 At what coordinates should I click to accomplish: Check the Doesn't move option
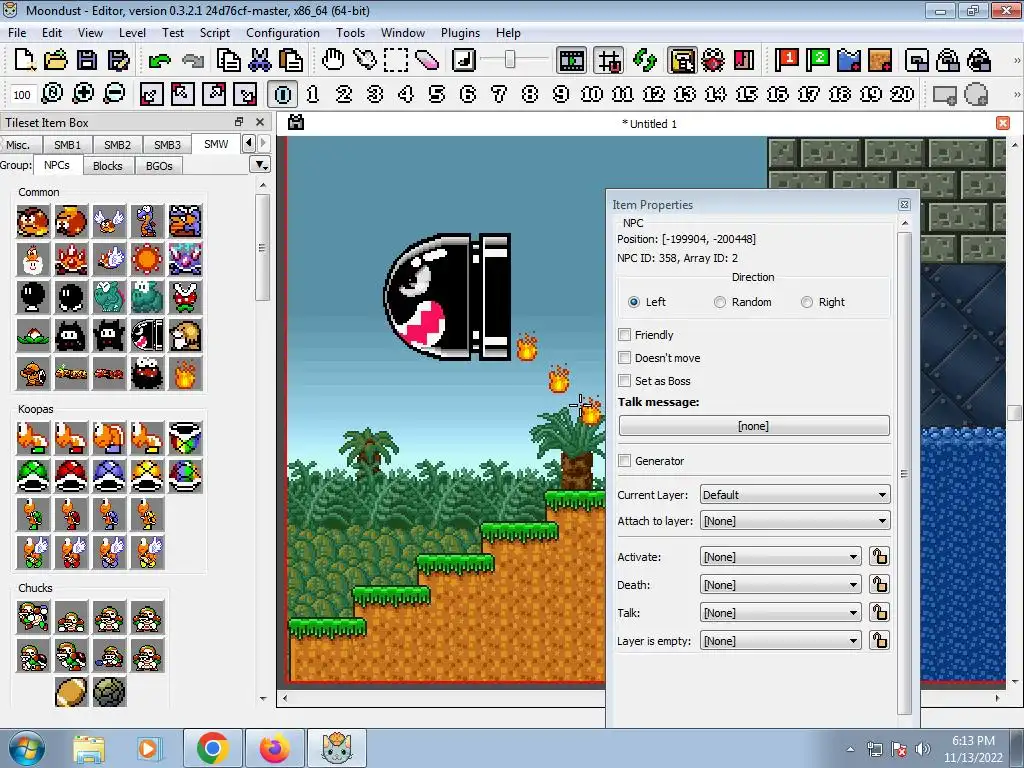(624, 357)
